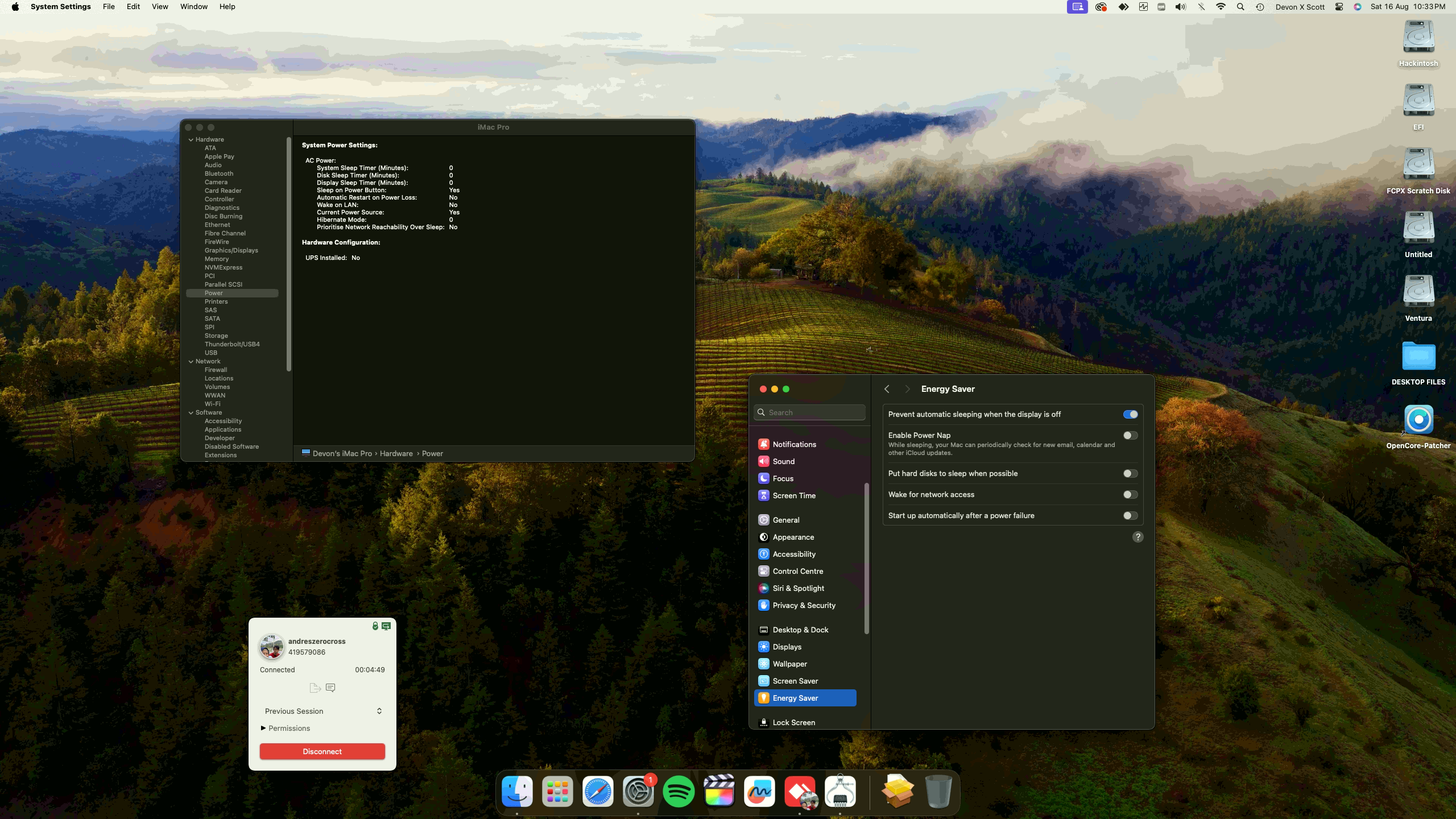Go back in System Settings
1456x819 pixels.
887,389
